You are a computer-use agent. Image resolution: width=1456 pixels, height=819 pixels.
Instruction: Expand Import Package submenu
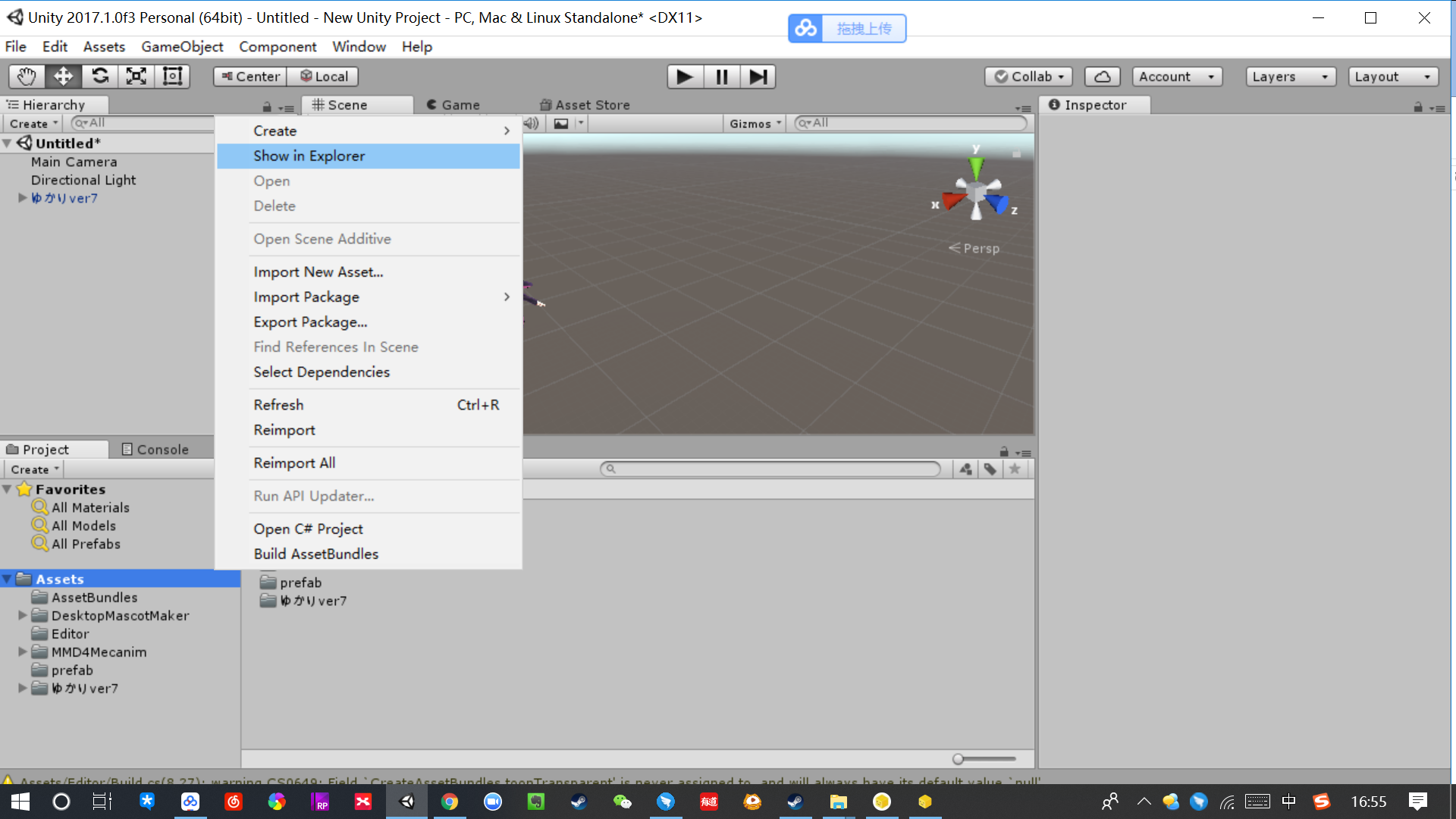point(369,297)
